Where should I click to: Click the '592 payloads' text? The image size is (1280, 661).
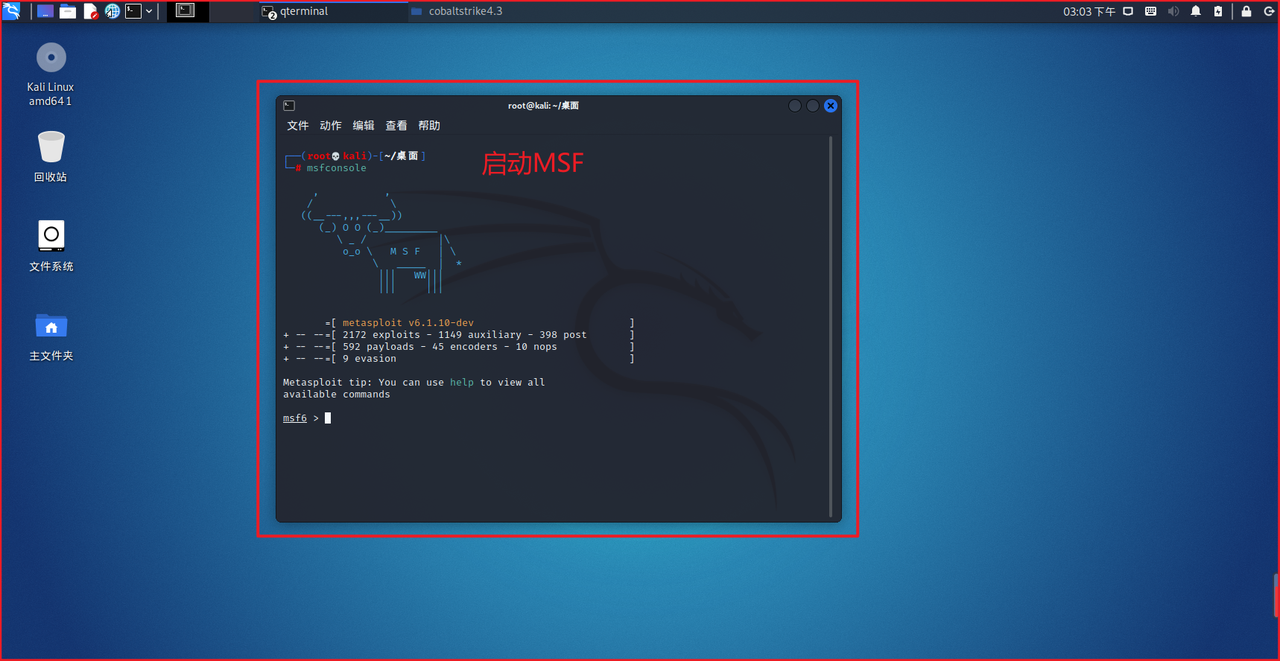[378, 347]
